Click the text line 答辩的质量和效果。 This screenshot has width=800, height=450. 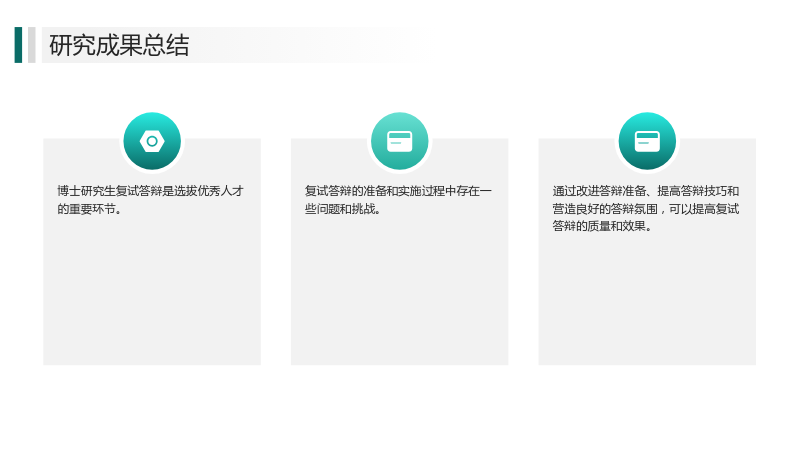point(603,226)
